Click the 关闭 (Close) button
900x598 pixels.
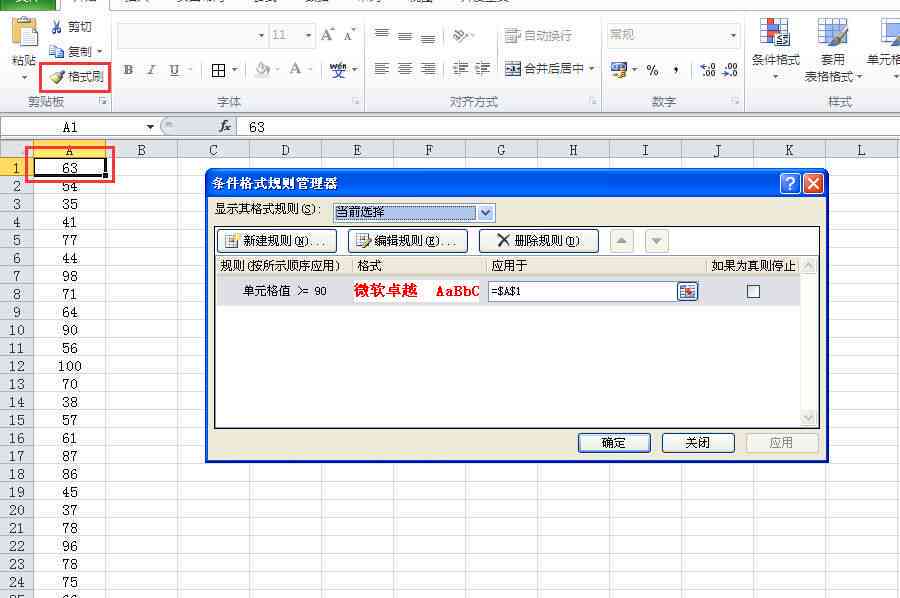click(x=698, y=442)
